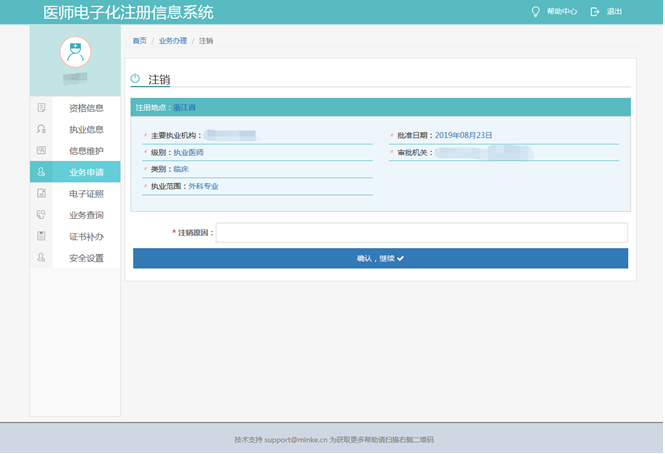The width and height of the screenshot is (665, 454).
Task: Click the 资格信息 sidebar icon
Action: coord(41,108)
